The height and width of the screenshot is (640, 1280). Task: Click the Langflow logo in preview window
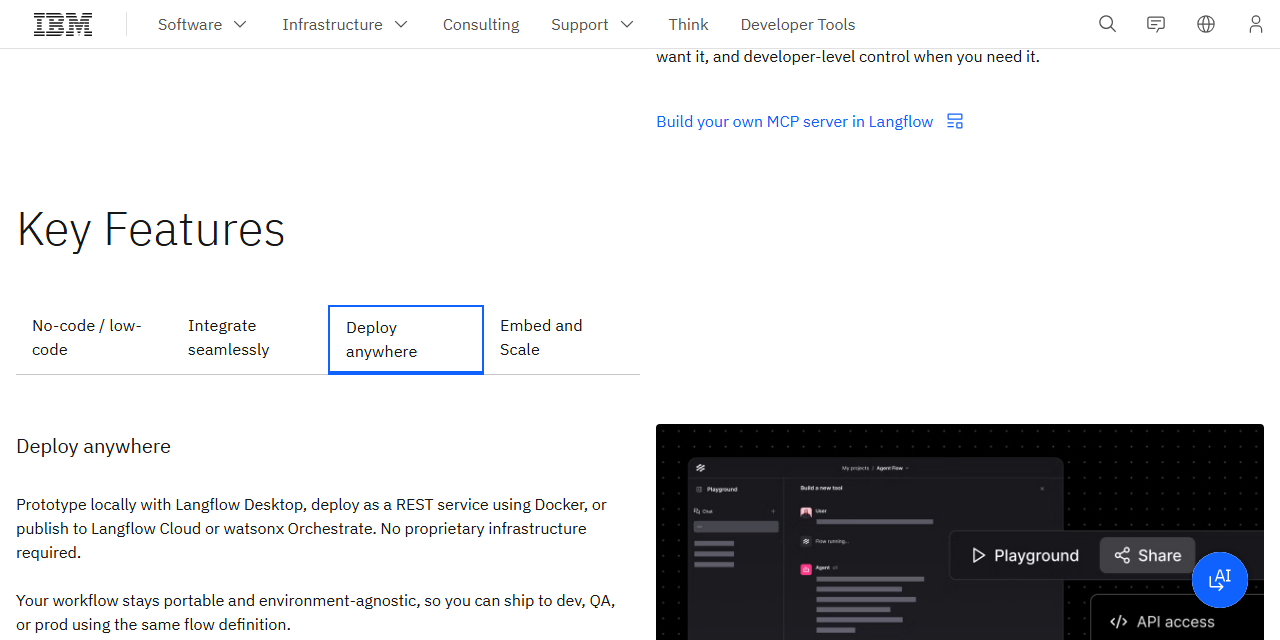tap(701, 467)
